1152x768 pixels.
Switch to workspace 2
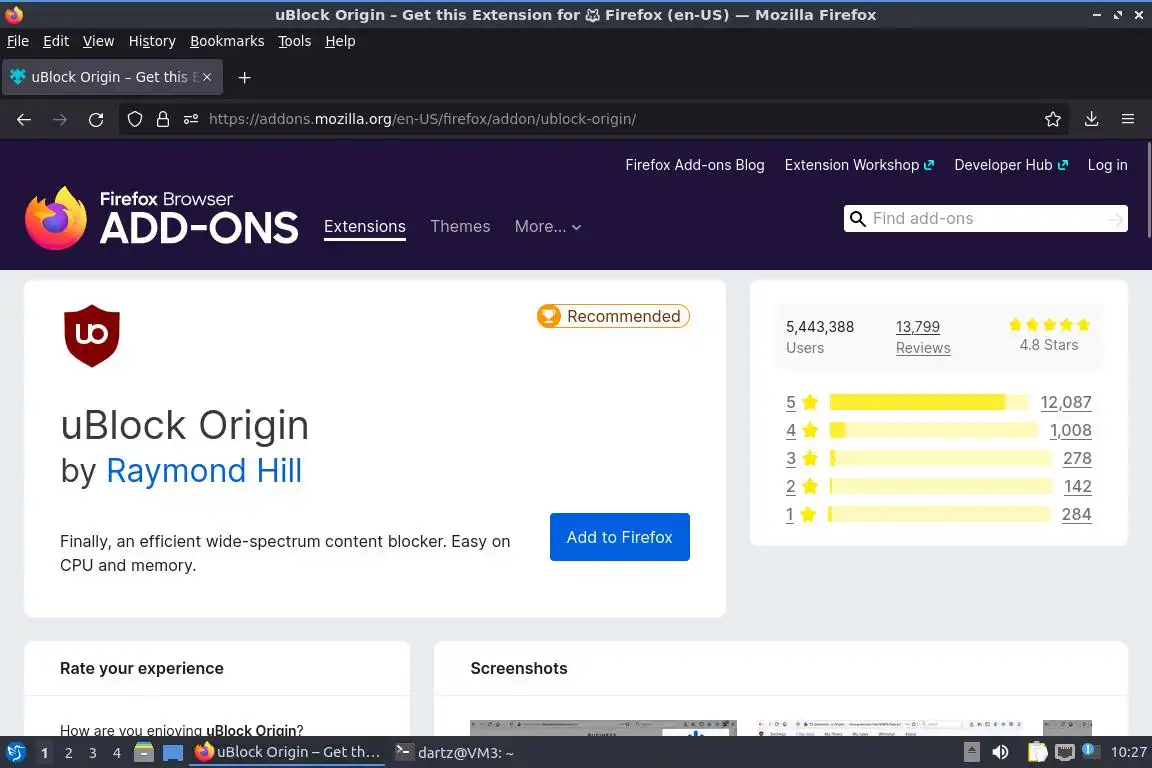[x=68, y=753]
